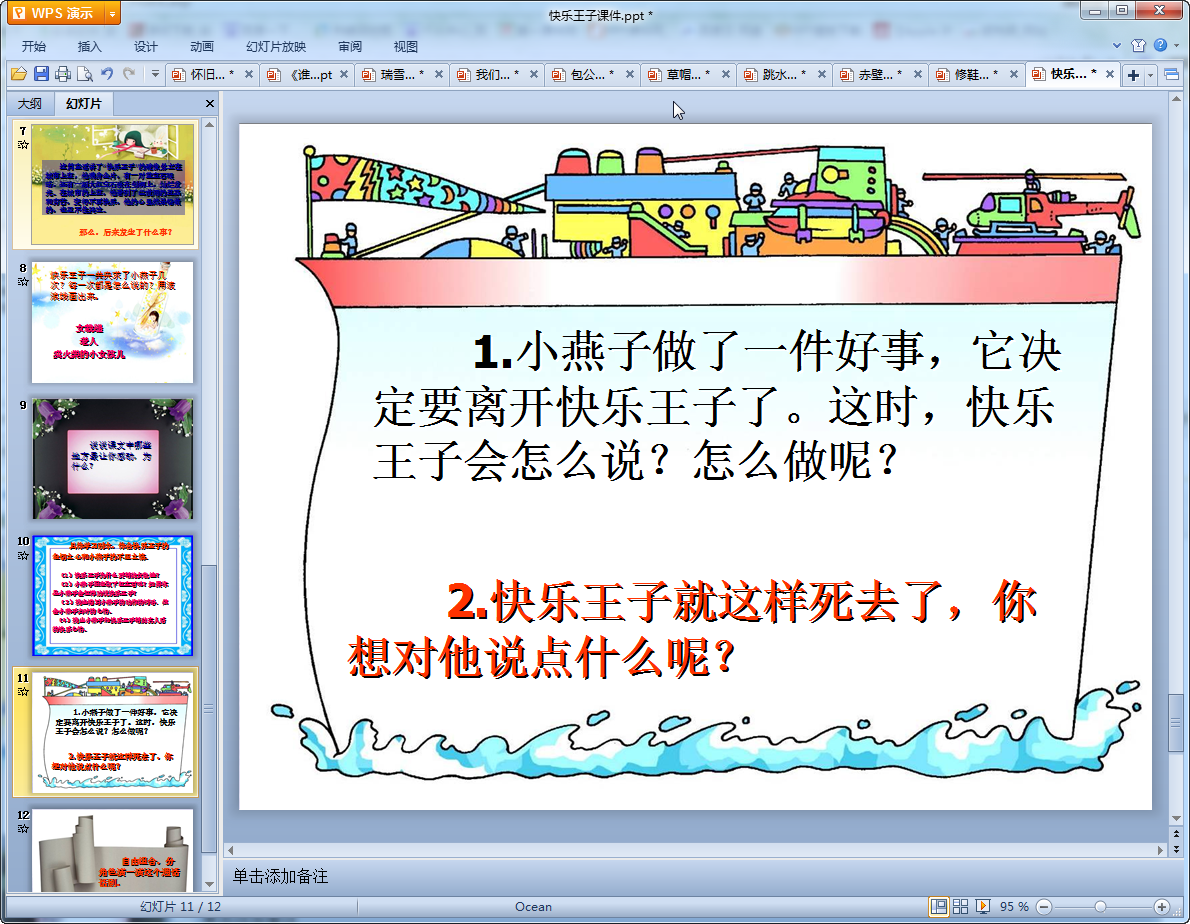Click the zoom slider handle
Viewport: 1190px width, 924px height.
(x=1100, y=907)
